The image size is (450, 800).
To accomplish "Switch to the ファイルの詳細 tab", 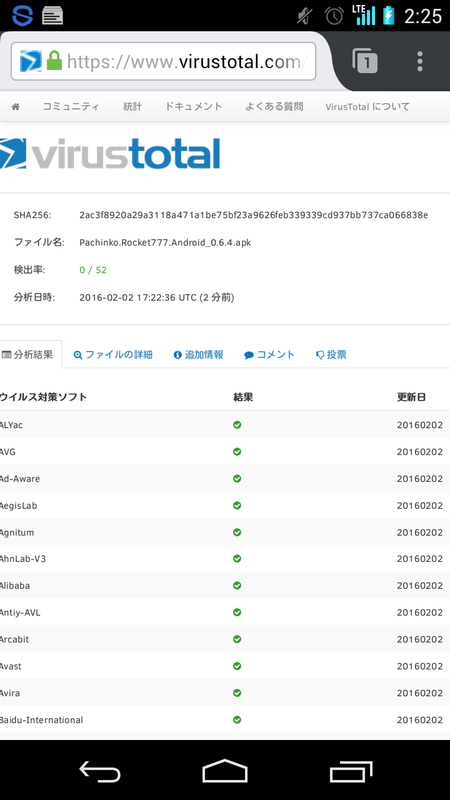I will 113,355.
